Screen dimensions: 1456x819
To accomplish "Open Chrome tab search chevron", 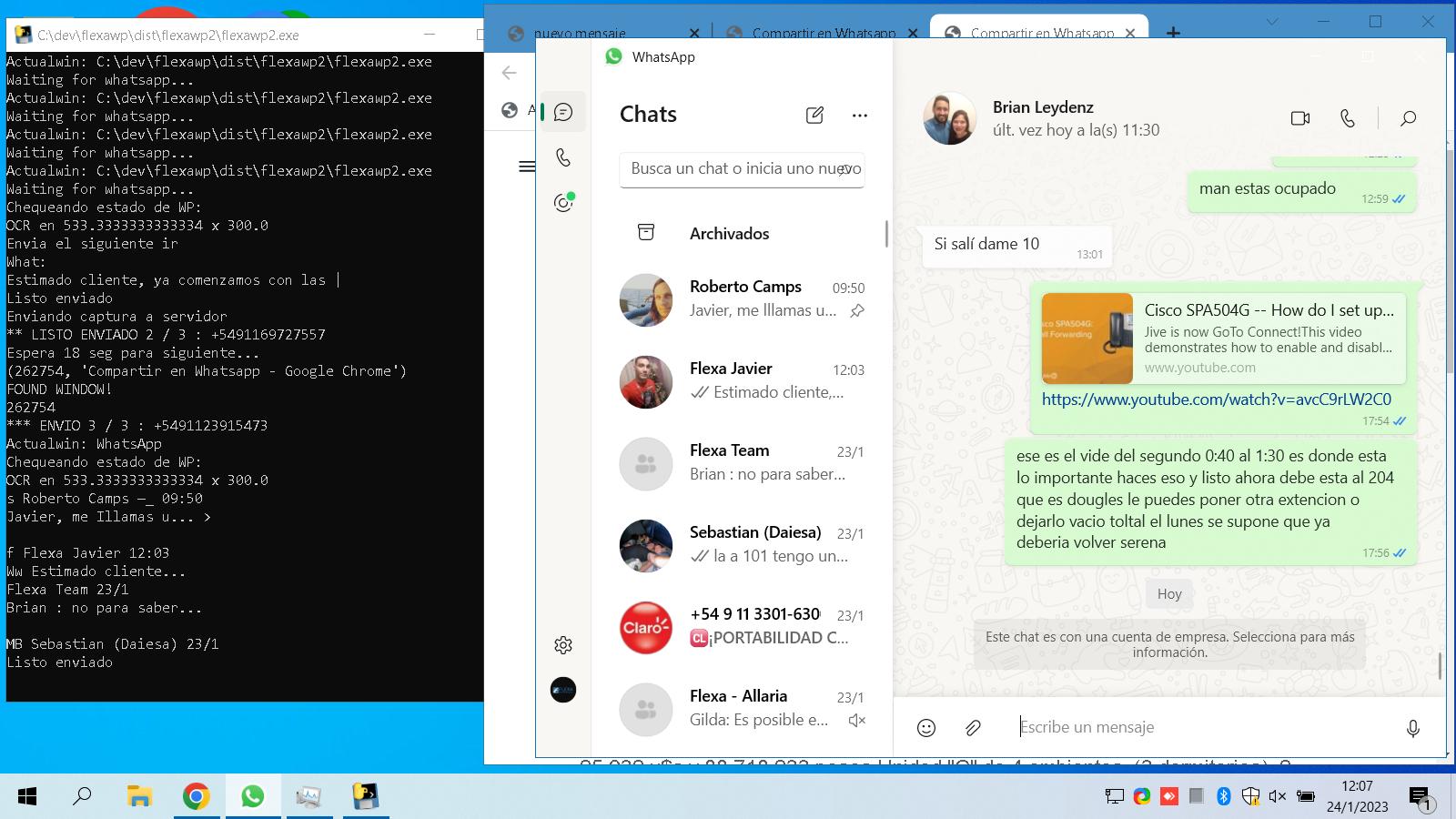I will pos(1273,22).
